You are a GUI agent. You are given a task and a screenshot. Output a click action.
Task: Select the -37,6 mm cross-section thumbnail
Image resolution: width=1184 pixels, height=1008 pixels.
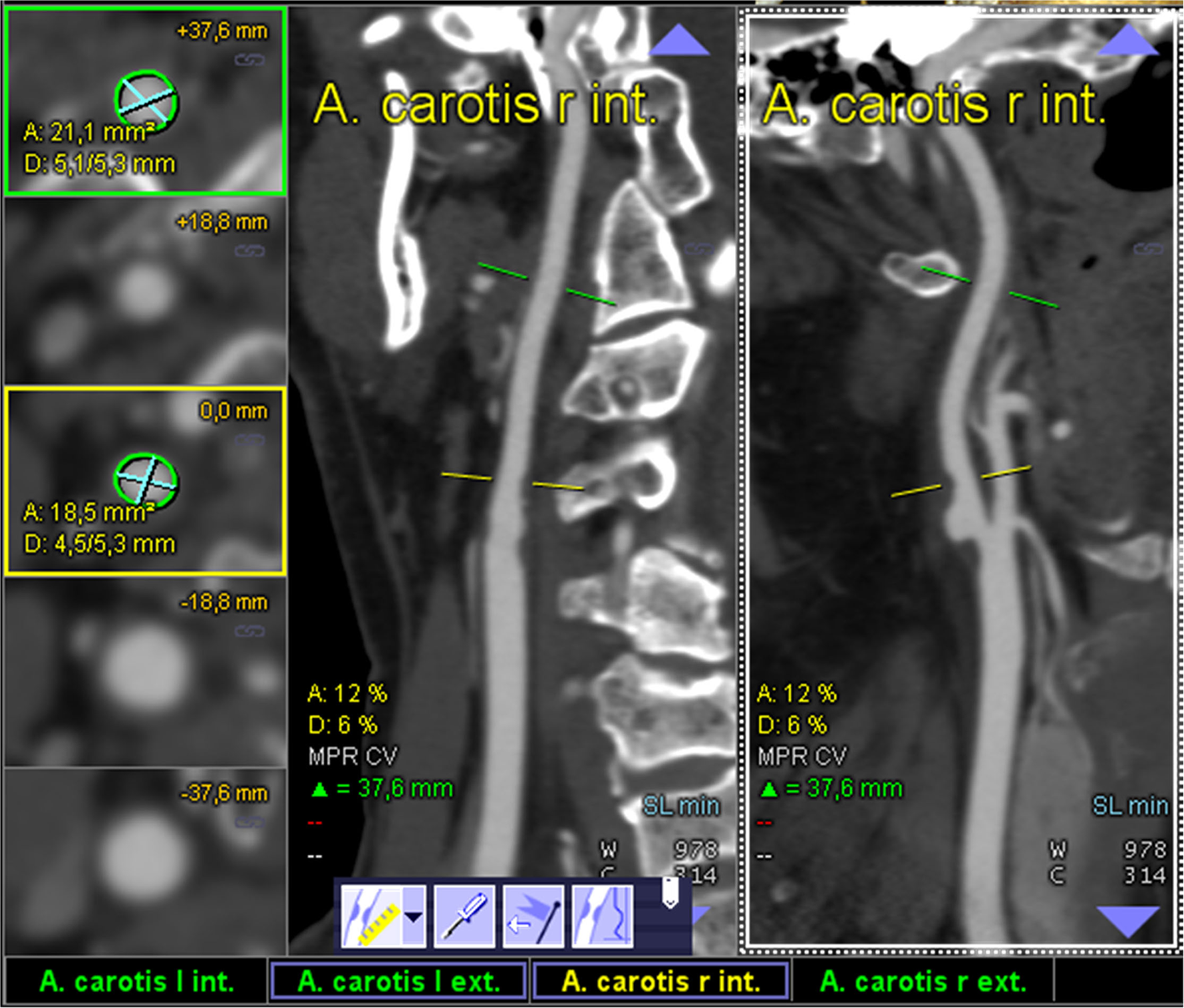[x=146, y=862]
